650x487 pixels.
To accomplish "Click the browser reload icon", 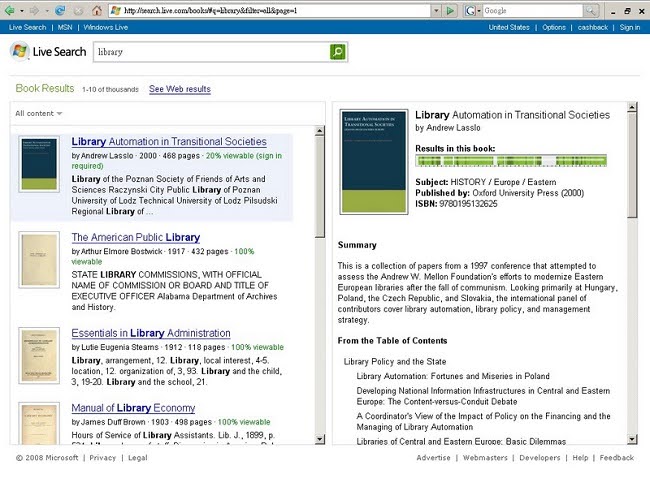I will (x=60, y=10).
